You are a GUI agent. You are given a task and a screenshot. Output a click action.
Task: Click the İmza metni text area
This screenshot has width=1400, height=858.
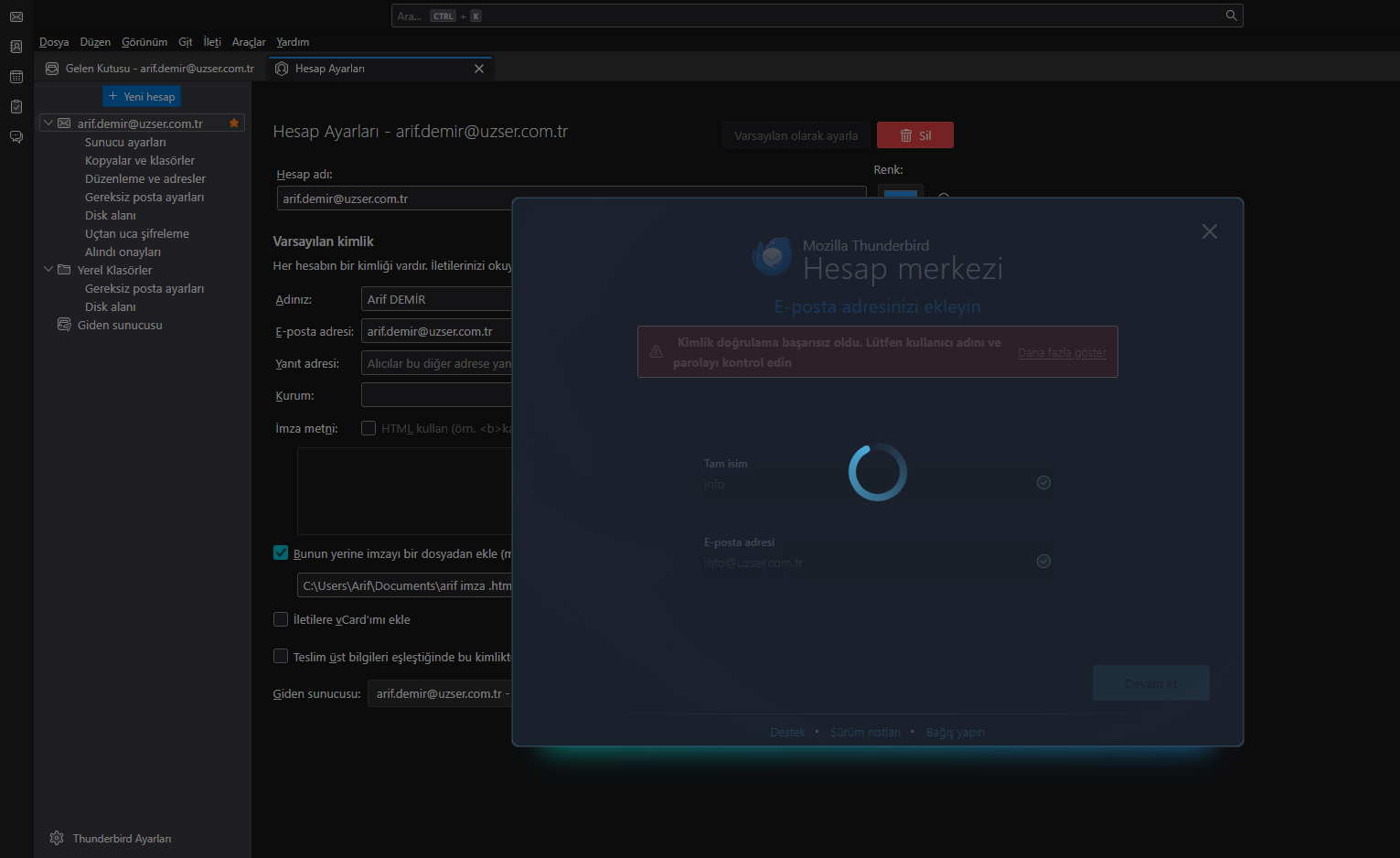[404, 491]
